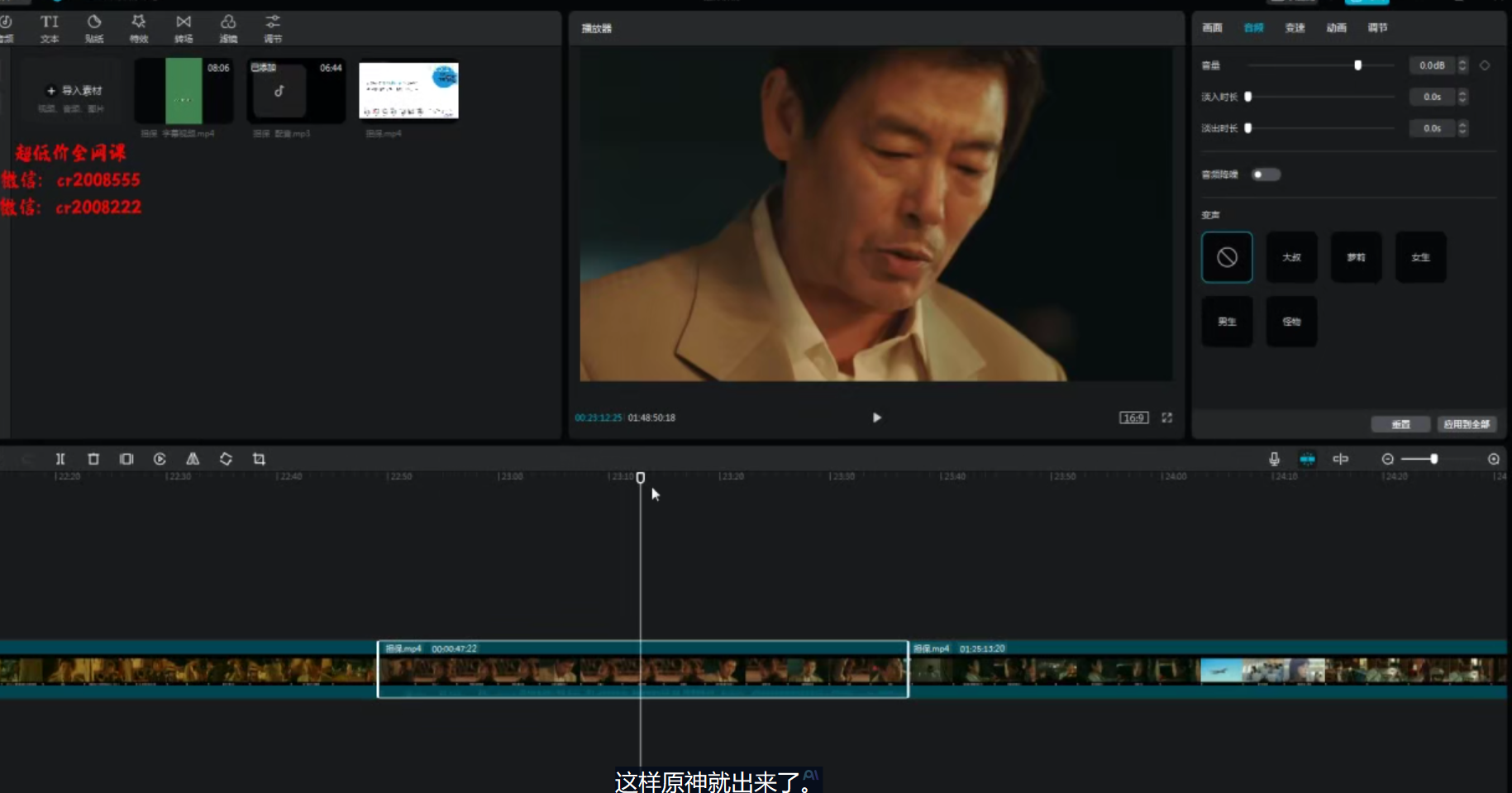Viewport: 1512px width, 793px height.
Task: Click the crop tool icon
Action: 259,459
